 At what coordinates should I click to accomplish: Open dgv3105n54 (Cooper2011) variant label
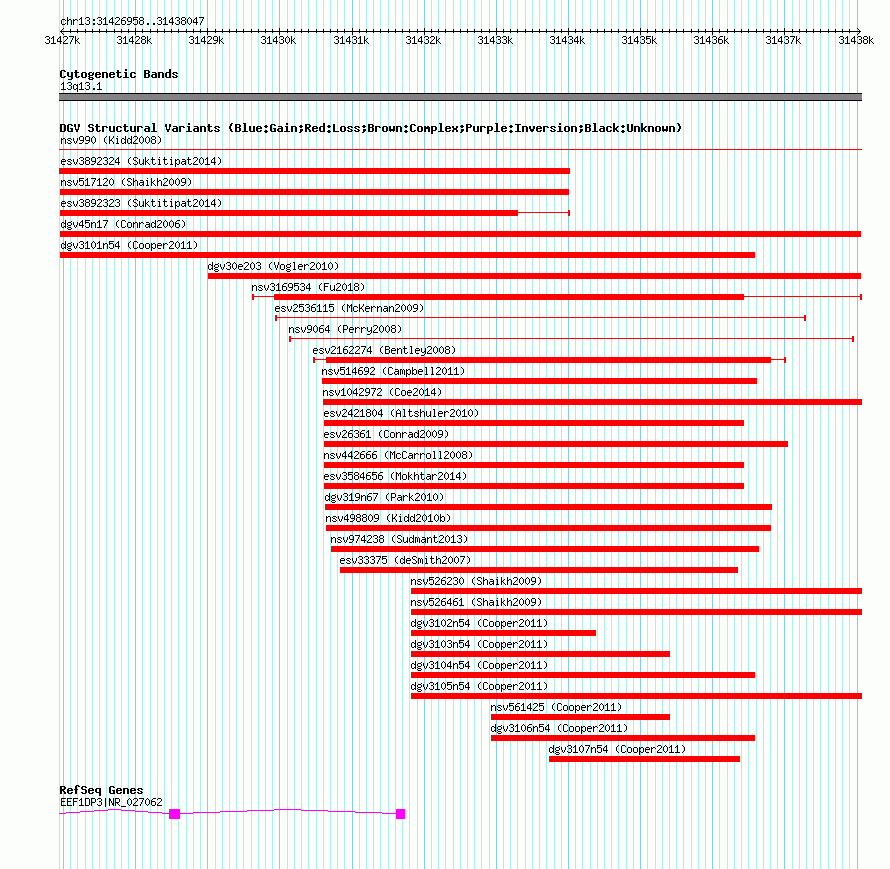point(479,686)
